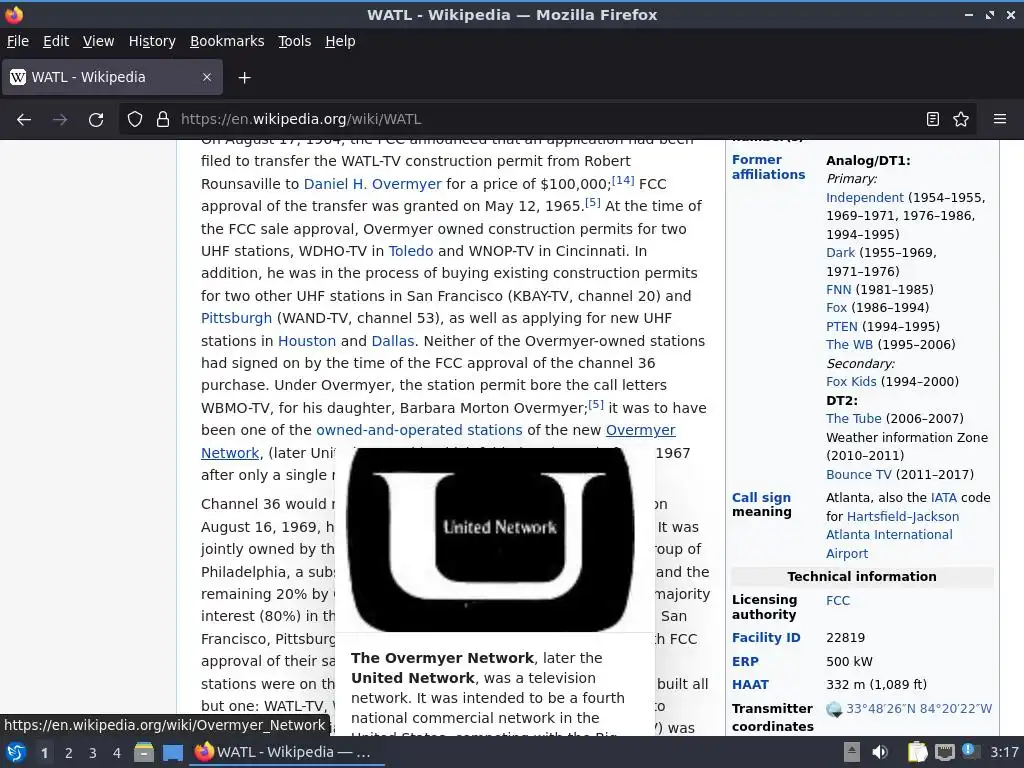Open the FCC licensing authority link
The image size is (1024, 768).
838,601
